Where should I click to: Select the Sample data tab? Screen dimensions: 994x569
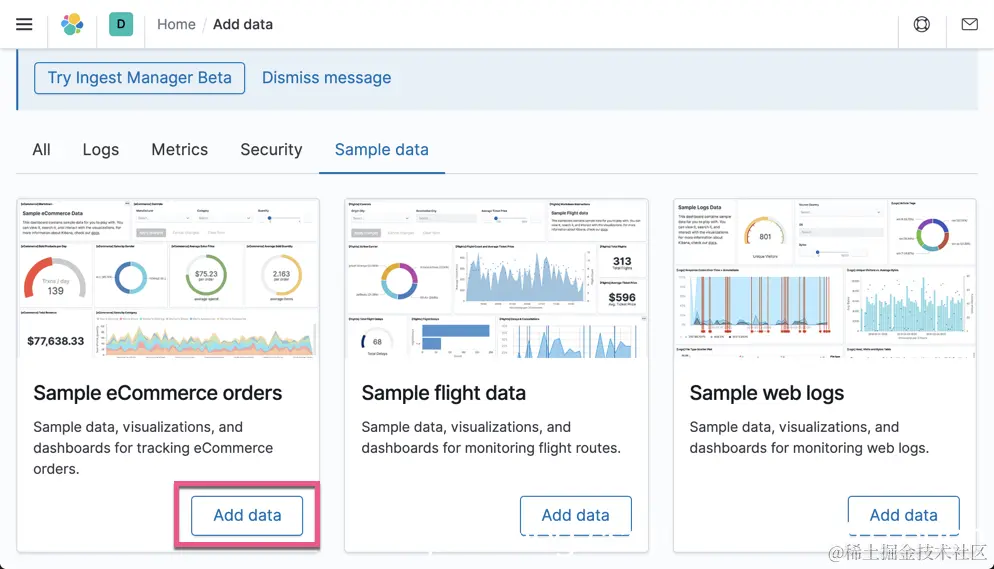381,150
